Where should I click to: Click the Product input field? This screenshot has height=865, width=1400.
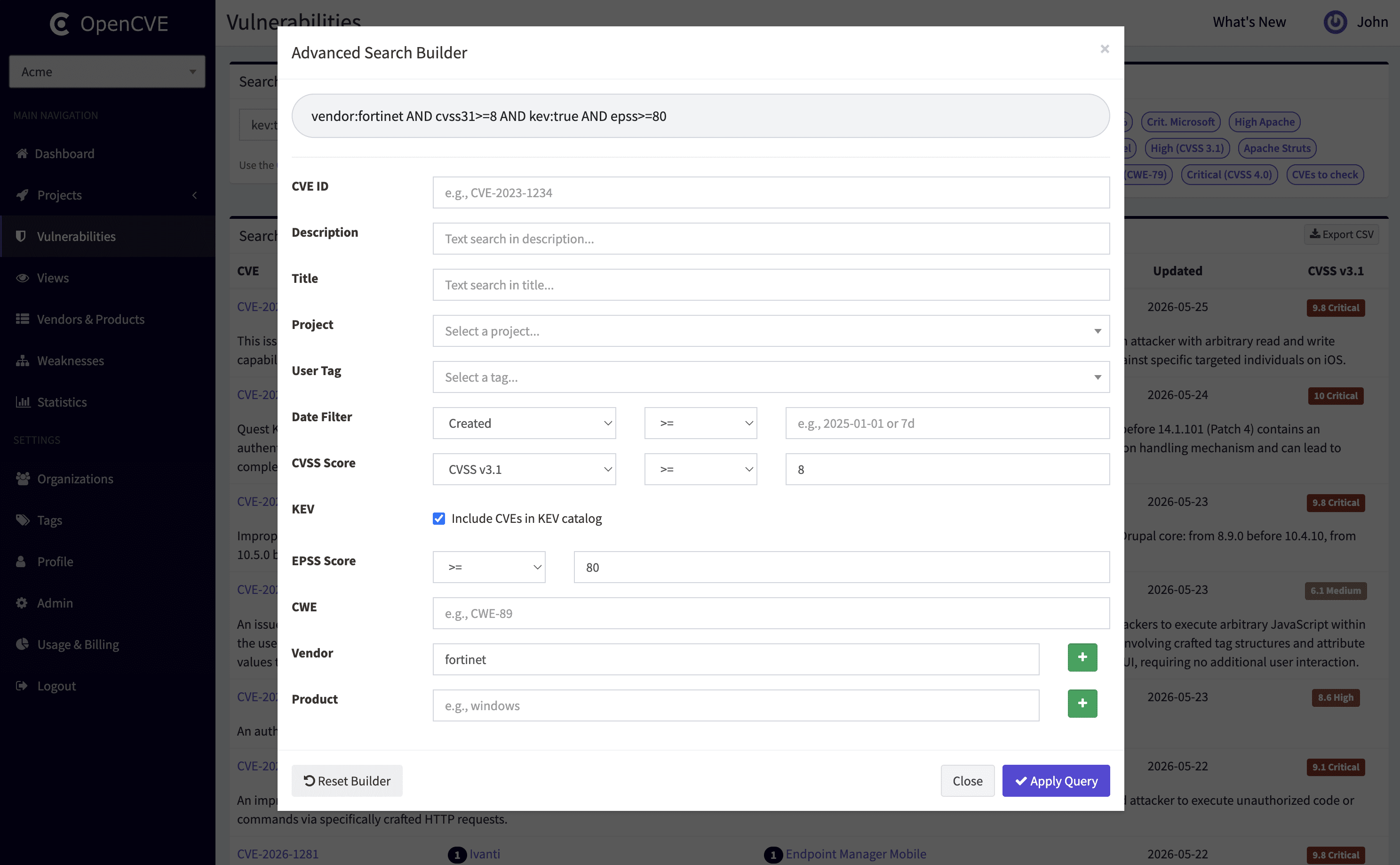[735, 705]
